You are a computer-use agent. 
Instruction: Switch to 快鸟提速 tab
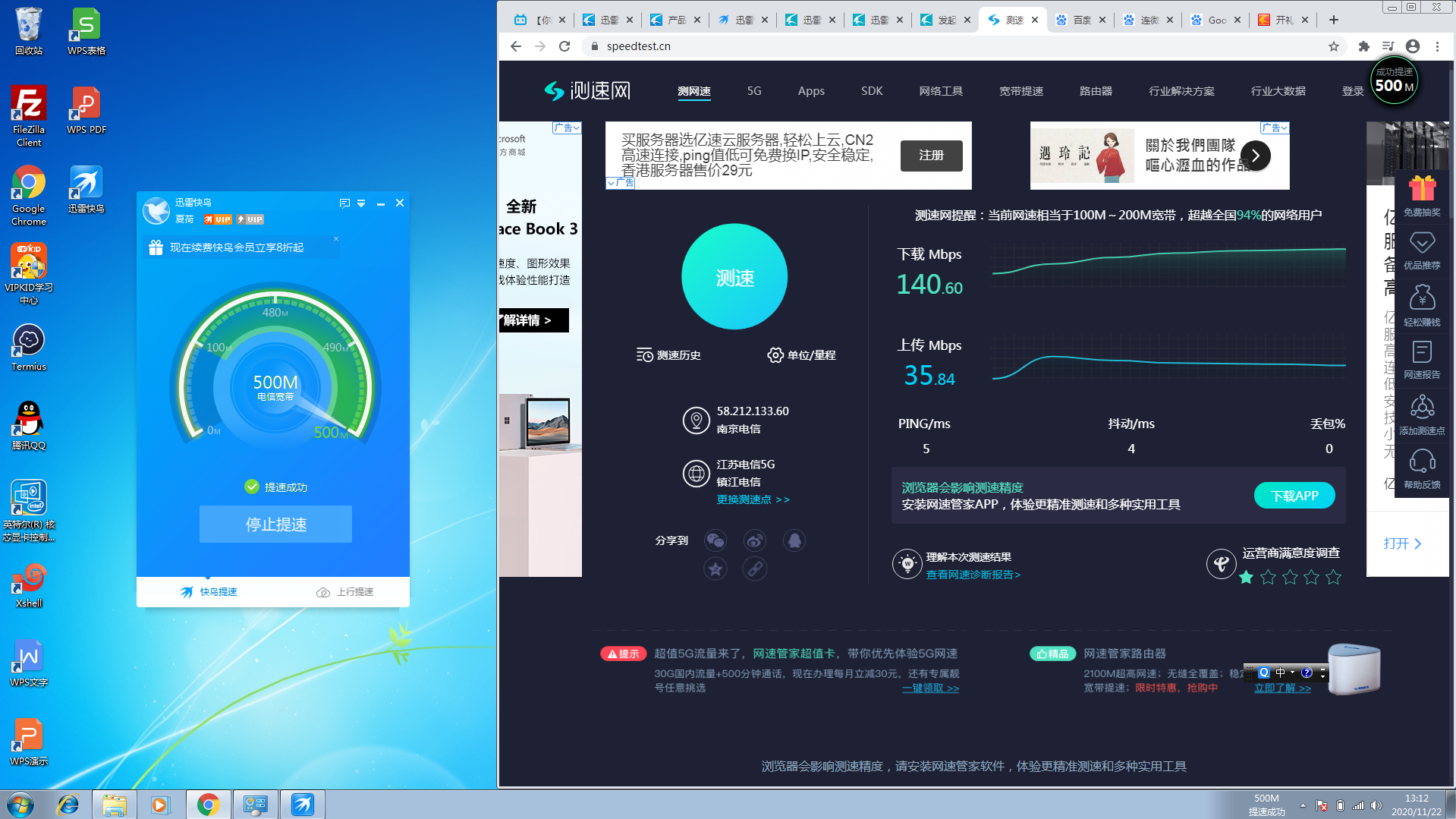[208, 592]
